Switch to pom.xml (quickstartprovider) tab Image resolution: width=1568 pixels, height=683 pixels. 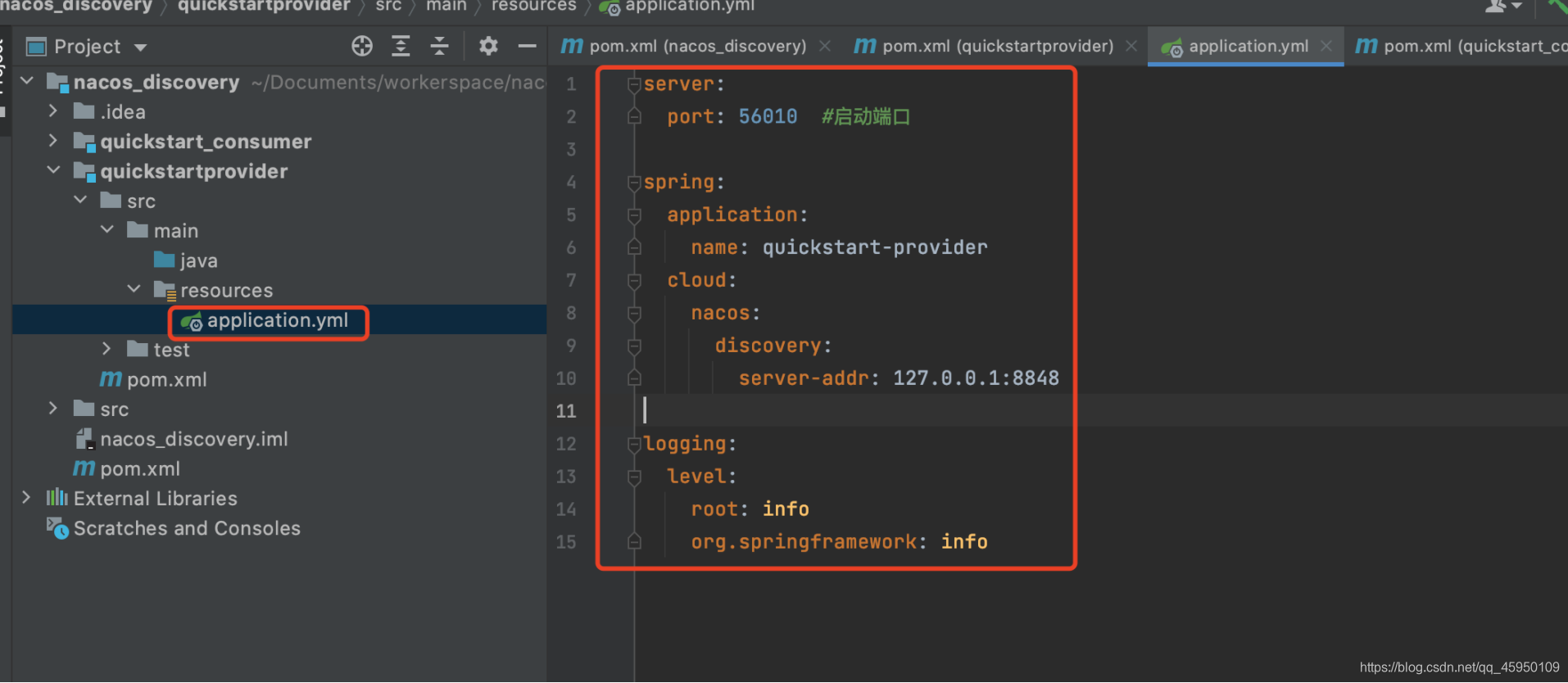coord(997,46)
